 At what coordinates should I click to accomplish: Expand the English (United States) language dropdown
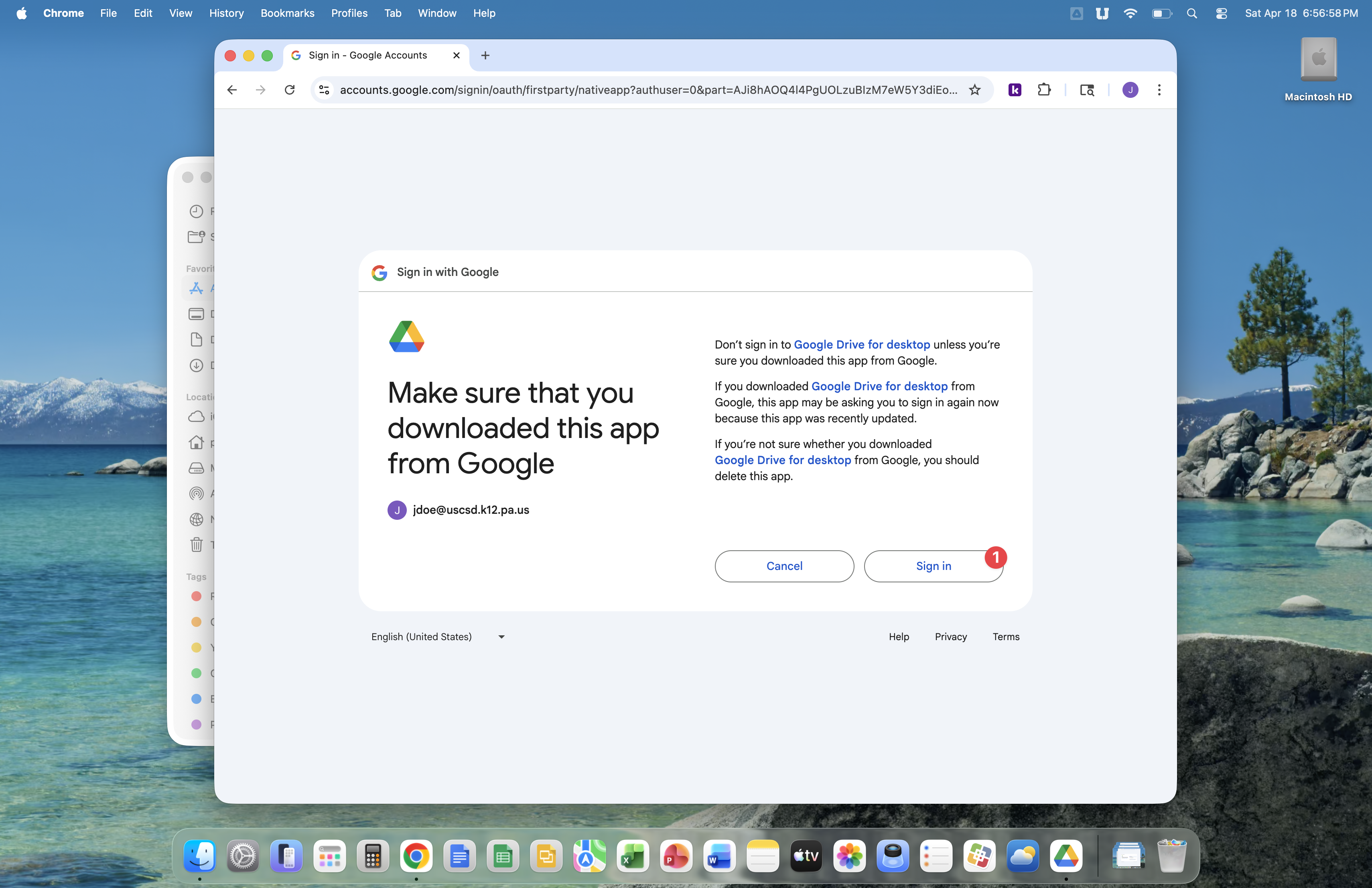pos(438,637)
